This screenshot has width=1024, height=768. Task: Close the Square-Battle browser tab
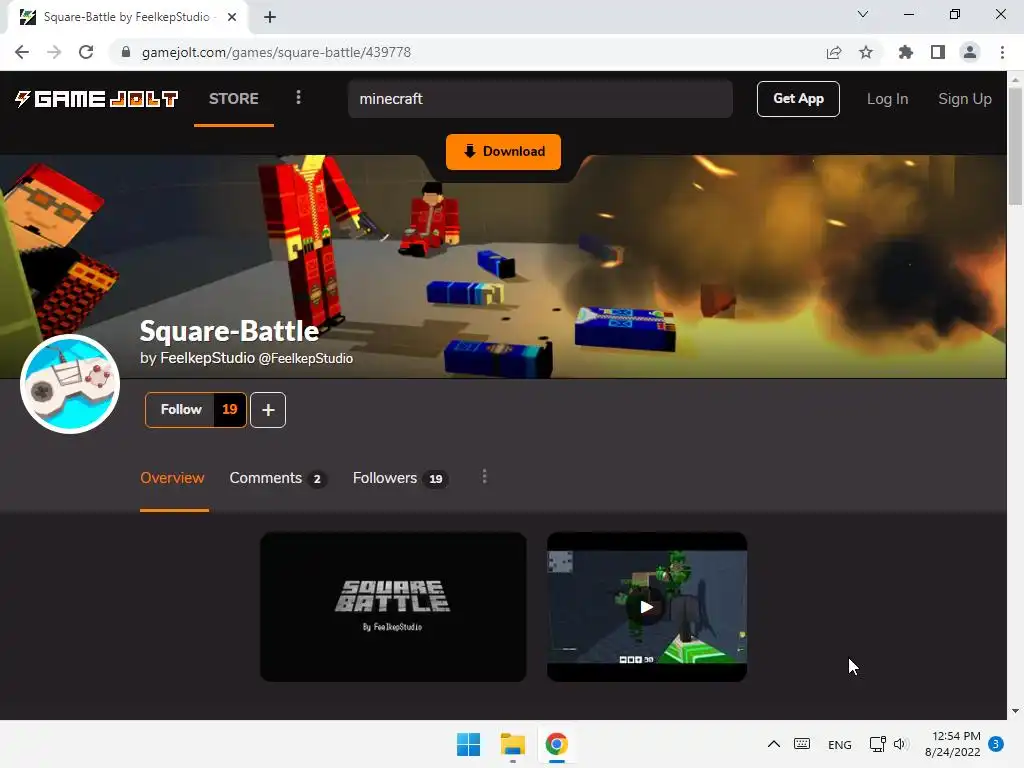coord(232,17)
